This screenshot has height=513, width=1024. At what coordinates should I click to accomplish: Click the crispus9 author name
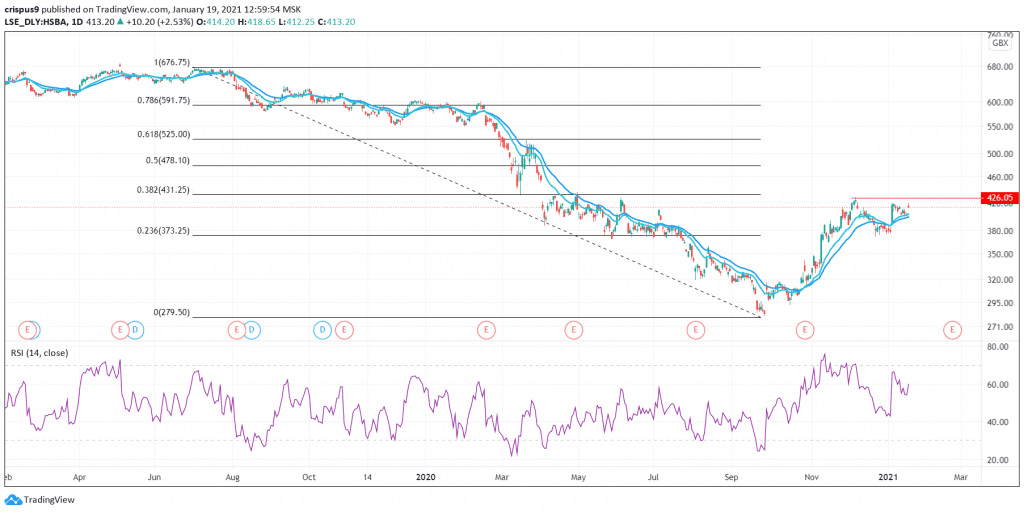(22, 9)
